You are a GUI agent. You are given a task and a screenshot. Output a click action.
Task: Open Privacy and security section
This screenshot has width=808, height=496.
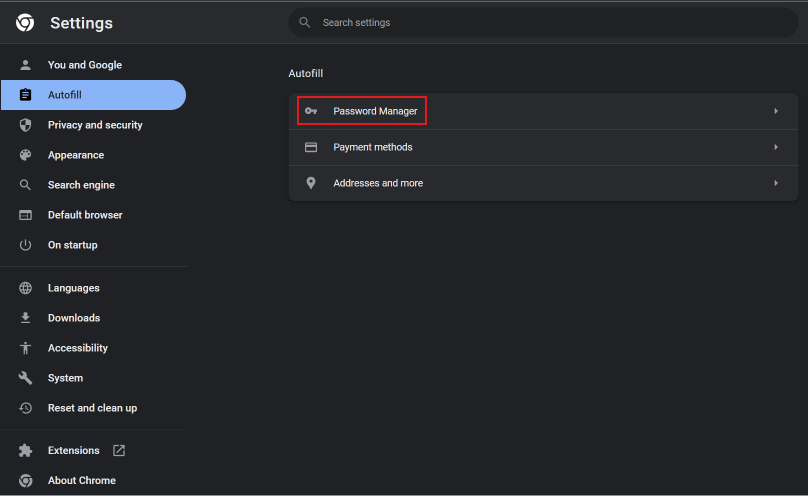point(93,125)
